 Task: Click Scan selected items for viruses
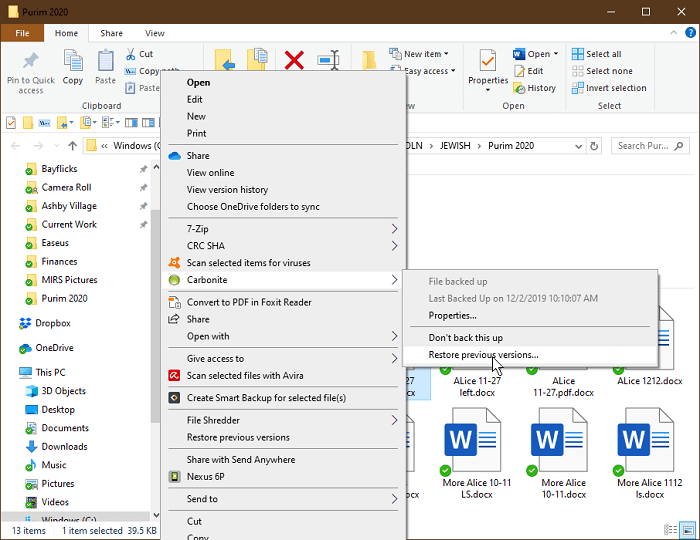[284, 263]
